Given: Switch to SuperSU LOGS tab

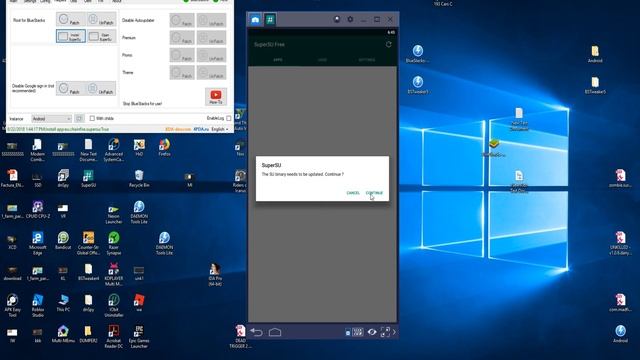Looking at the screenshot, I should [x=322, y=60].
